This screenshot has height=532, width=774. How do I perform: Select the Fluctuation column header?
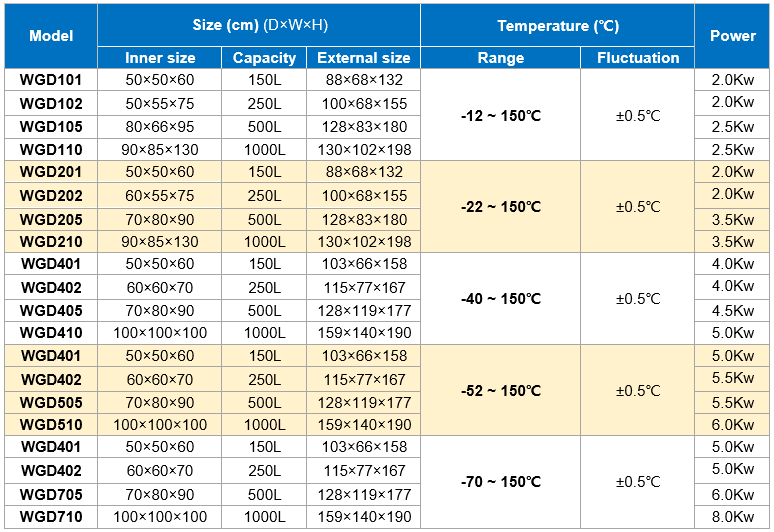[x=637, y=58]
